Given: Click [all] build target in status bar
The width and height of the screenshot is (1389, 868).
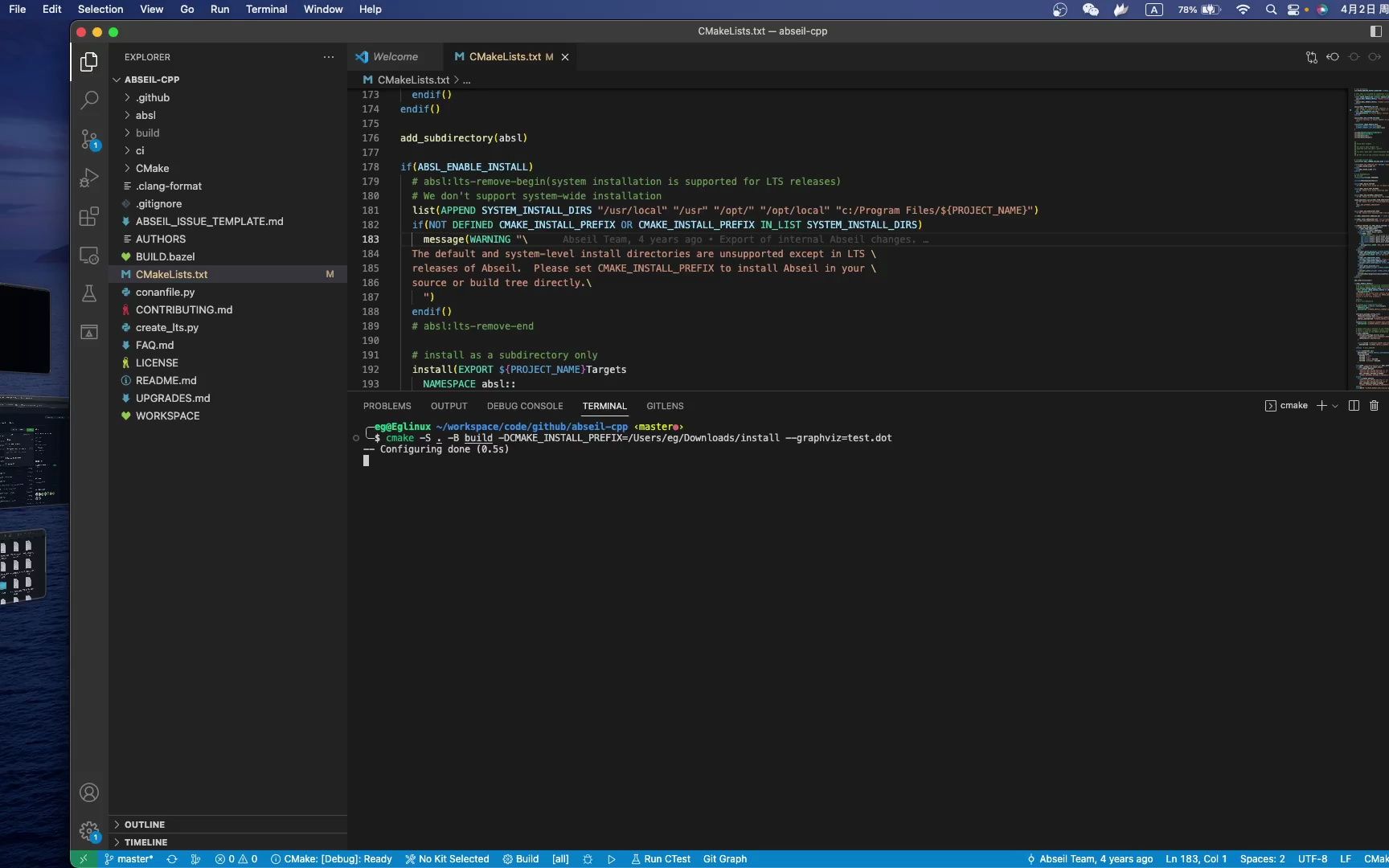Looking at the screenshot, I should click(560, 859).
